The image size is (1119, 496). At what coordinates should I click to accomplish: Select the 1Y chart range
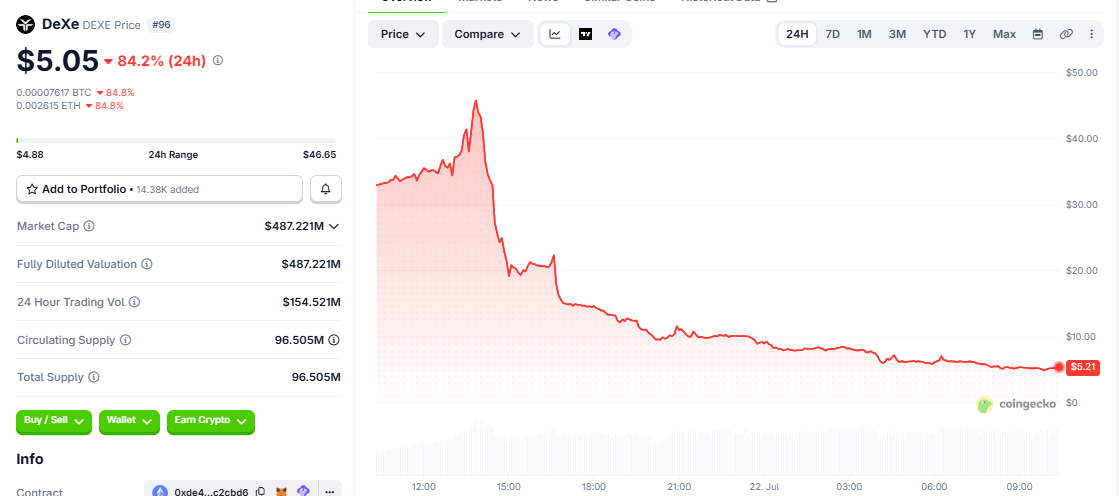point(969,34)
